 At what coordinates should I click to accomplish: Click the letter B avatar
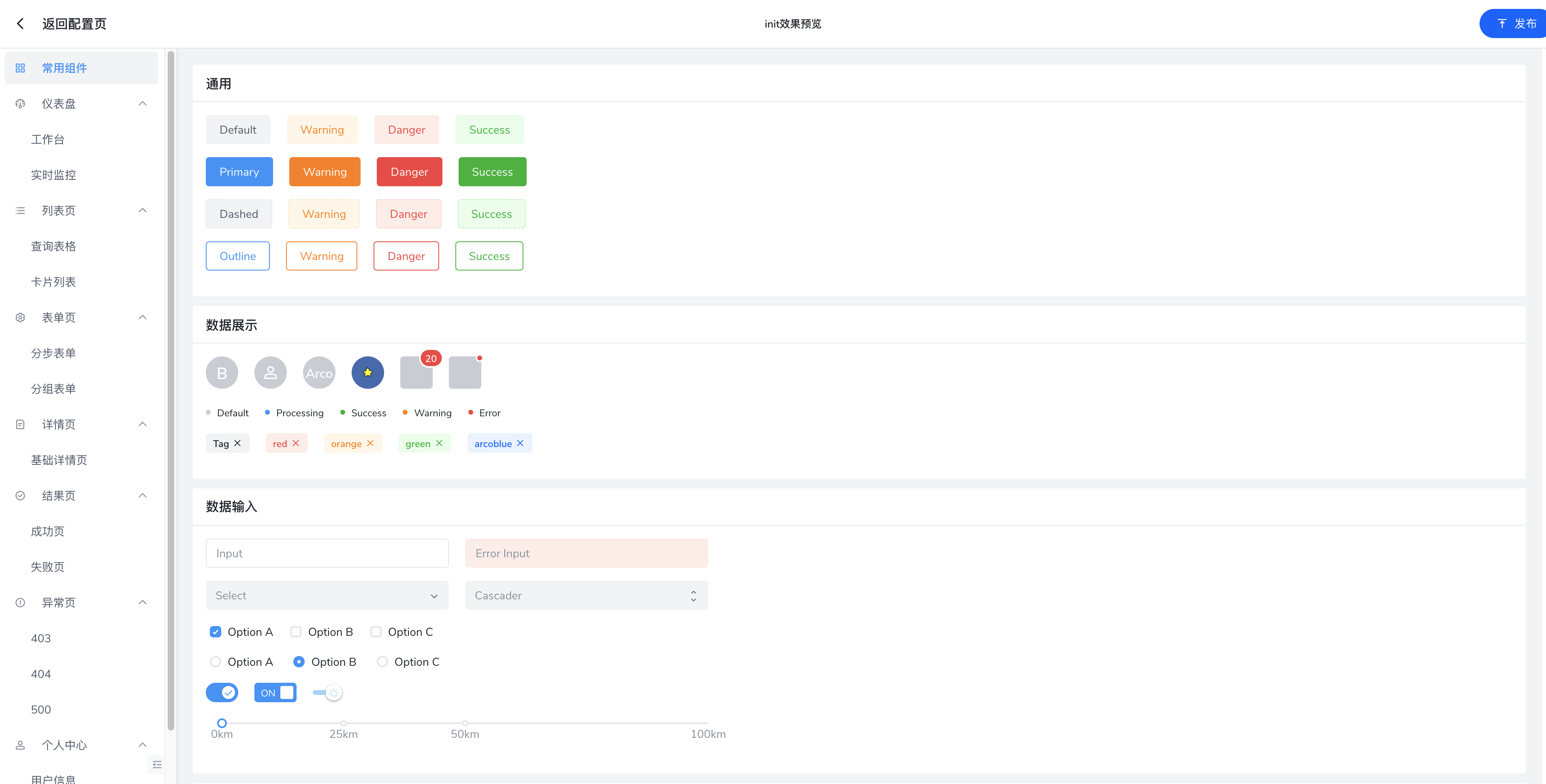pos(222,373)
